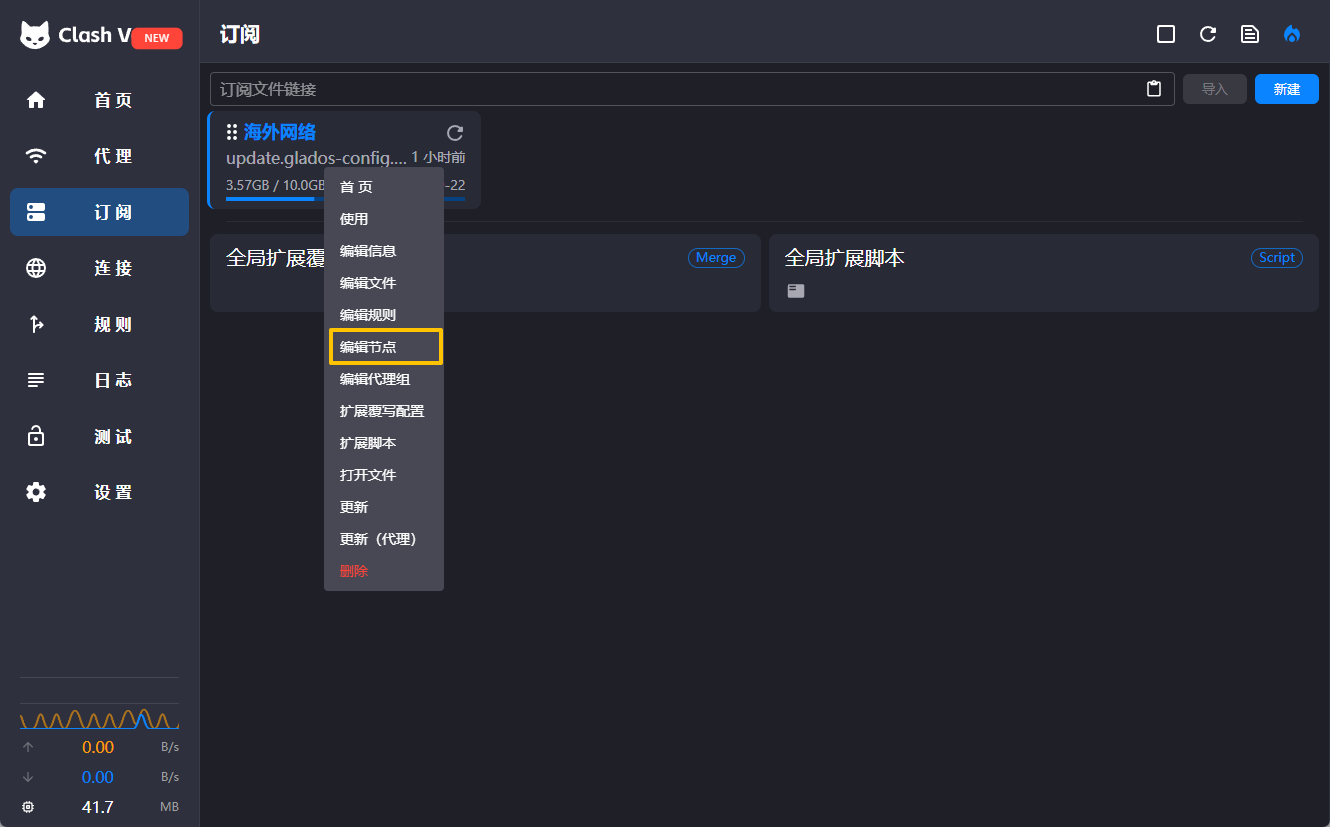1330x827 pixels.
Task: Select 更新(代理) in the context menu
Action: pos(384,539)
